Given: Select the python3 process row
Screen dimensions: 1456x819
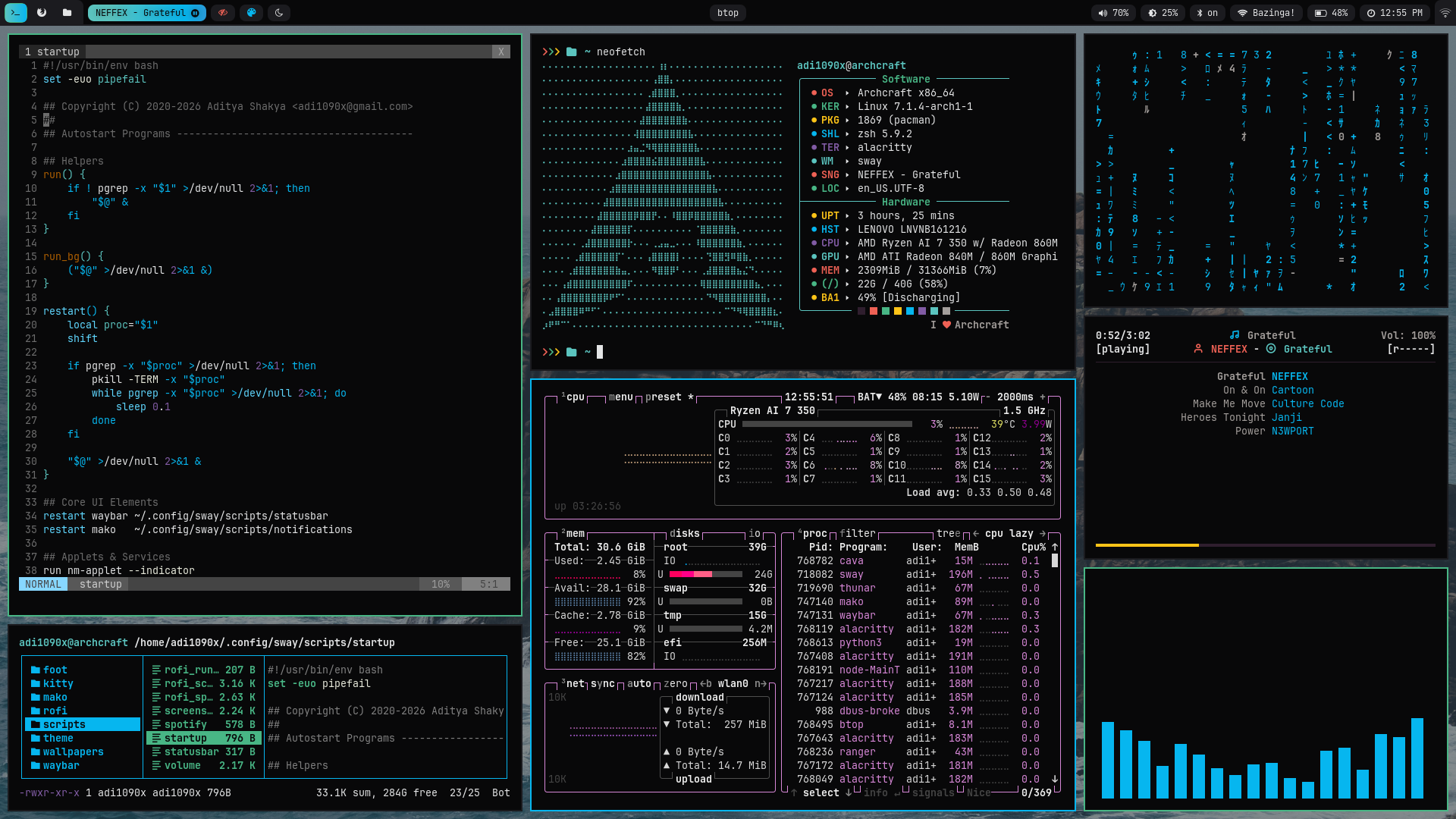Looking at the screenshot, I should pos(918,642).
